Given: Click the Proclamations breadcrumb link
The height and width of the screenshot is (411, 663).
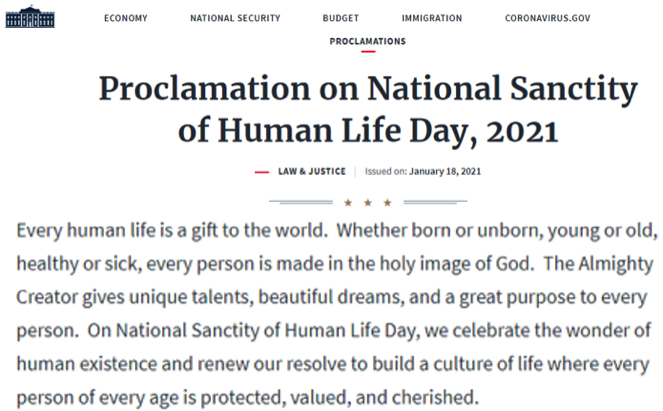Looking at the screenshot, I should point(368,42).
